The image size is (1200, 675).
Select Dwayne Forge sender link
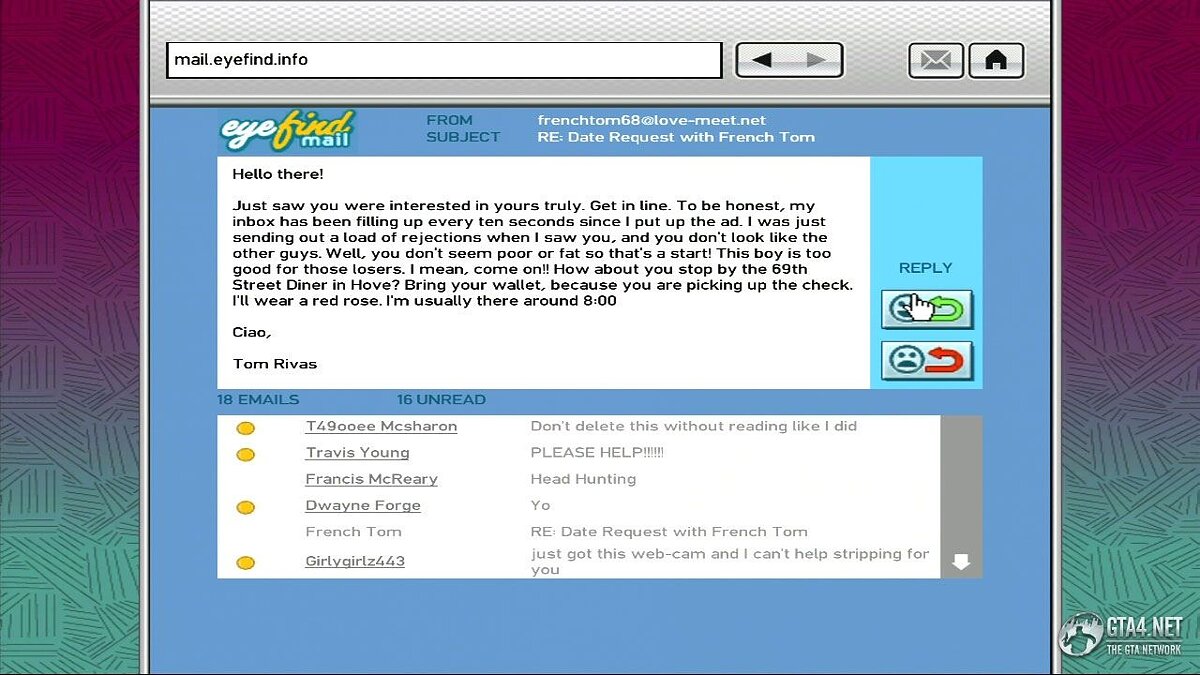[362, 506]
